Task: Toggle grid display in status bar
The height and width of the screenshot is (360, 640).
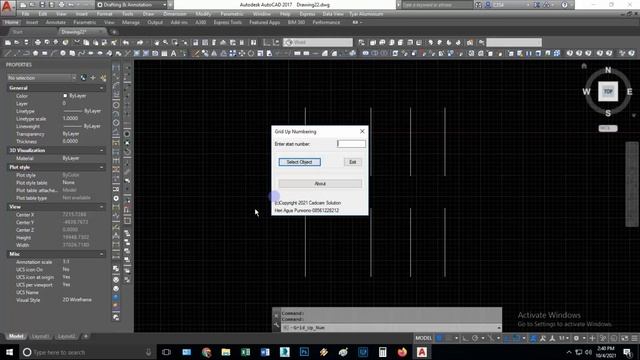Action: [x=439, y=338]
